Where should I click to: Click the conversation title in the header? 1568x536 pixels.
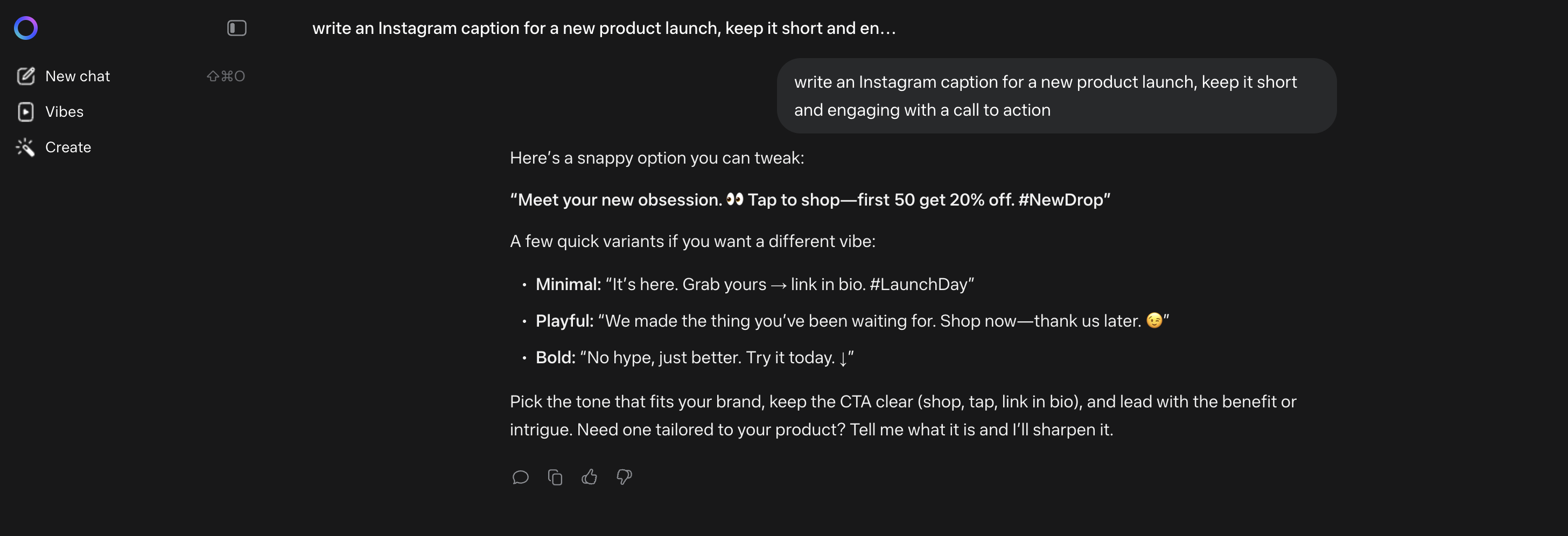(603, 28)
